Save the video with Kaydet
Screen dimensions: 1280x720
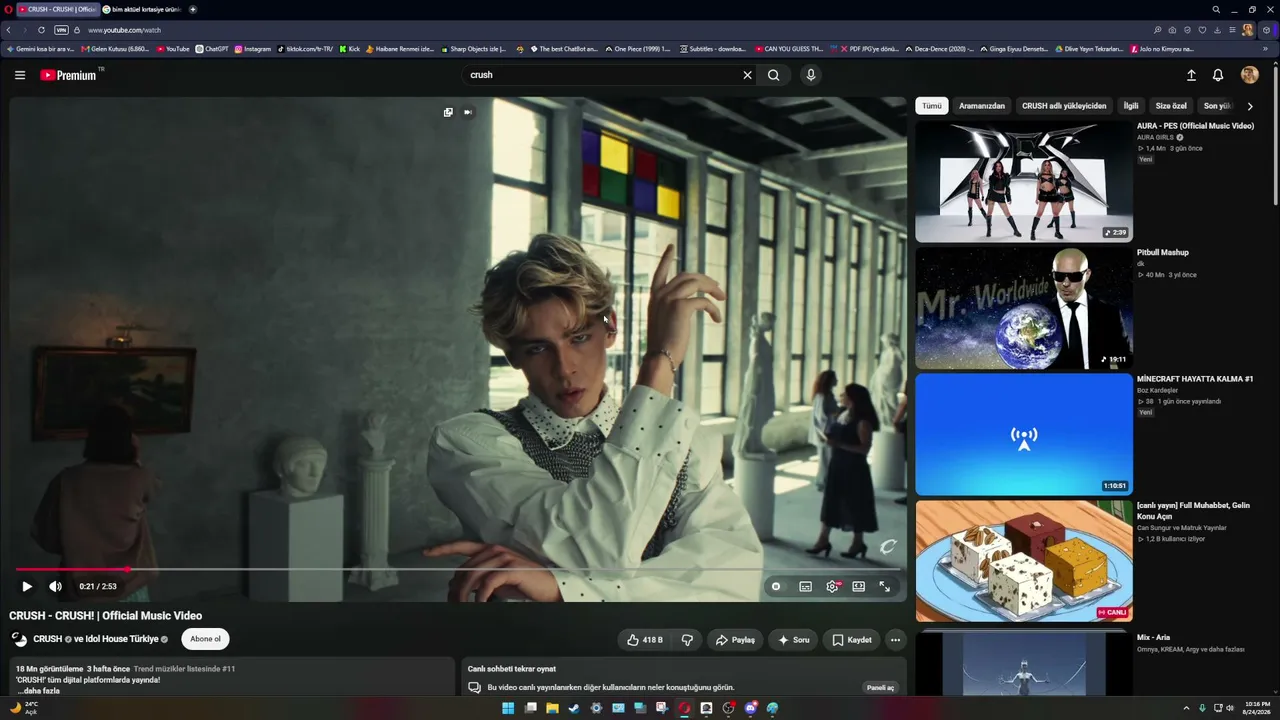[852, 640]
